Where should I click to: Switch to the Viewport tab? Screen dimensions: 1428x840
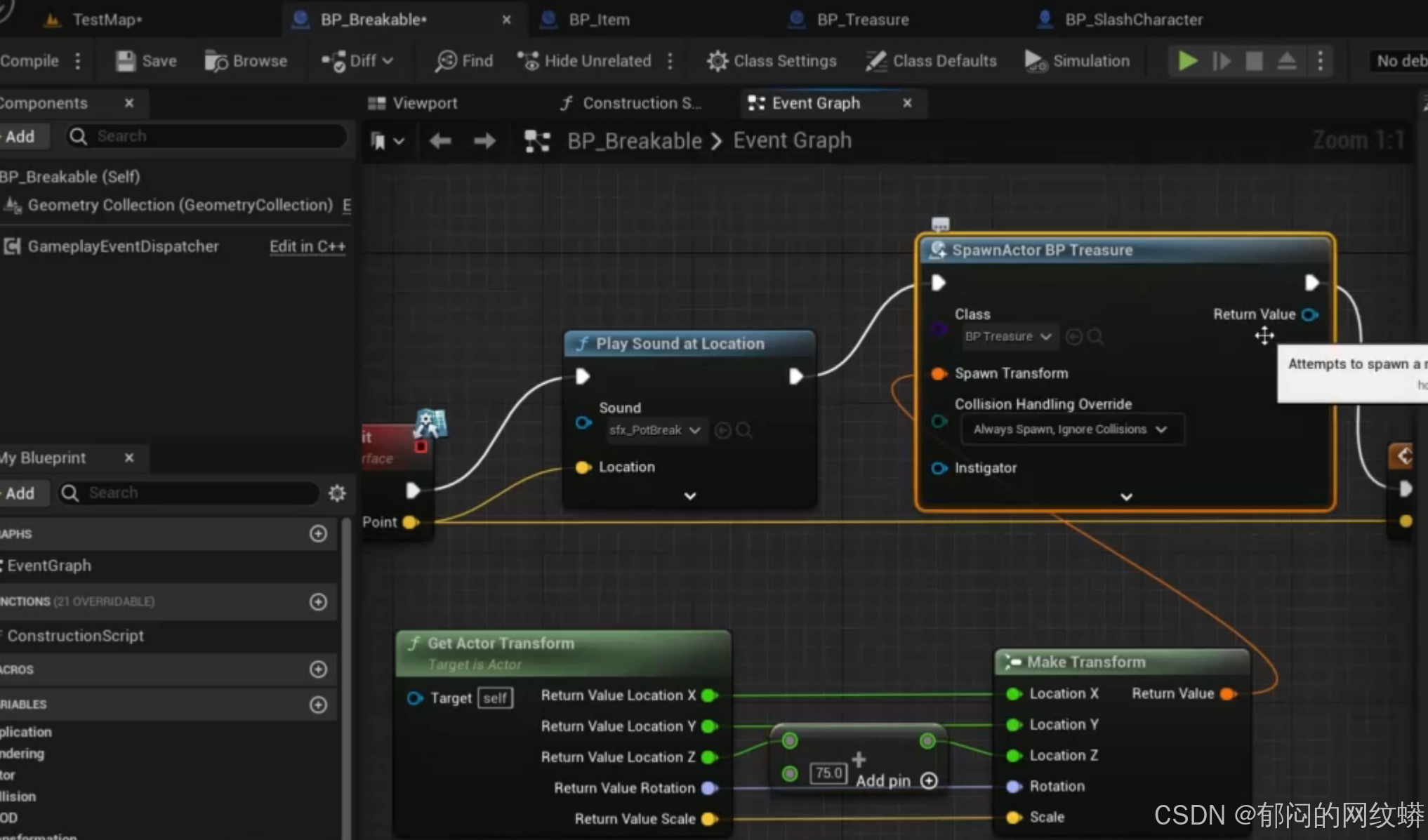pyautogui.click(x=413, y=103)
